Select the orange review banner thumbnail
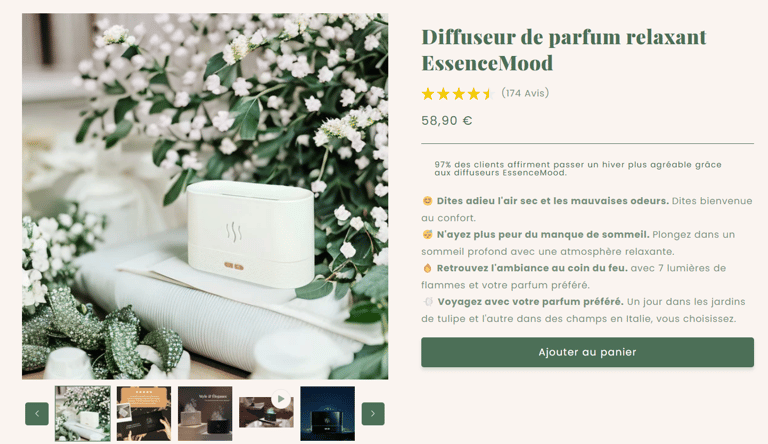 (144, 414)
